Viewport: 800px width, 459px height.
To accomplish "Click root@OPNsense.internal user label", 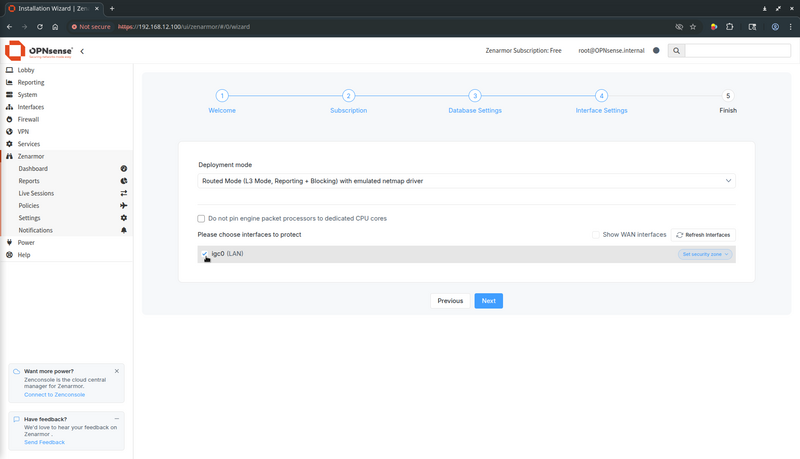I will click(x=611, y=50).
